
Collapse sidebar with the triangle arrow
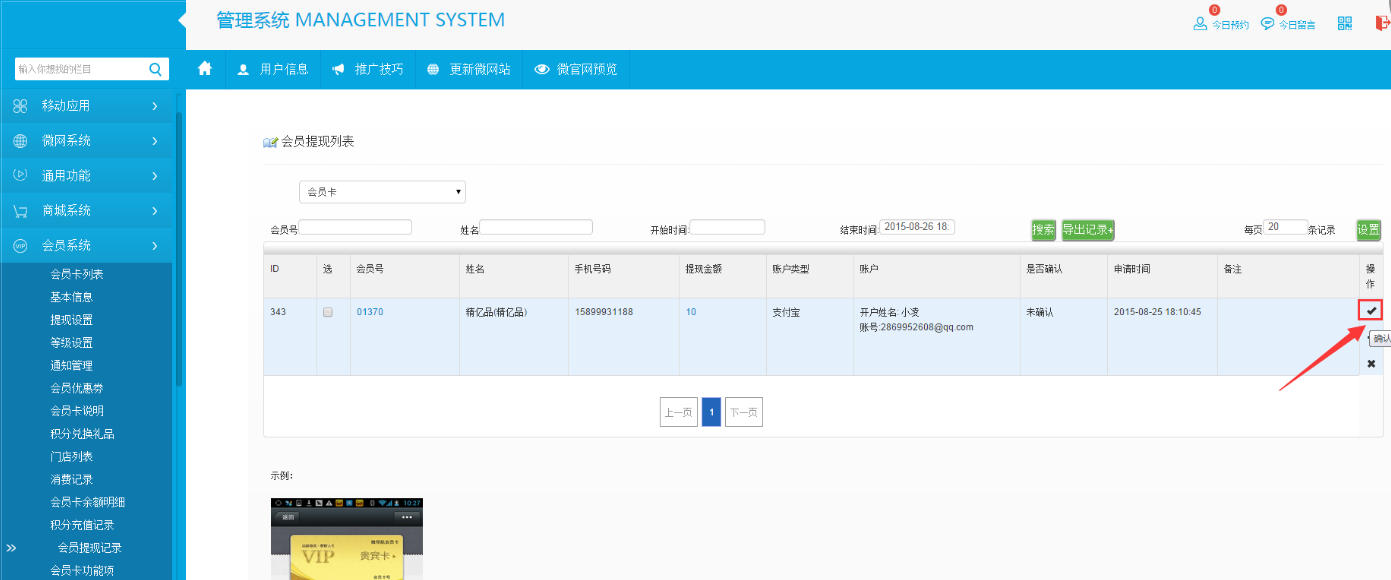pyautogui.click(x=182, y=20)
